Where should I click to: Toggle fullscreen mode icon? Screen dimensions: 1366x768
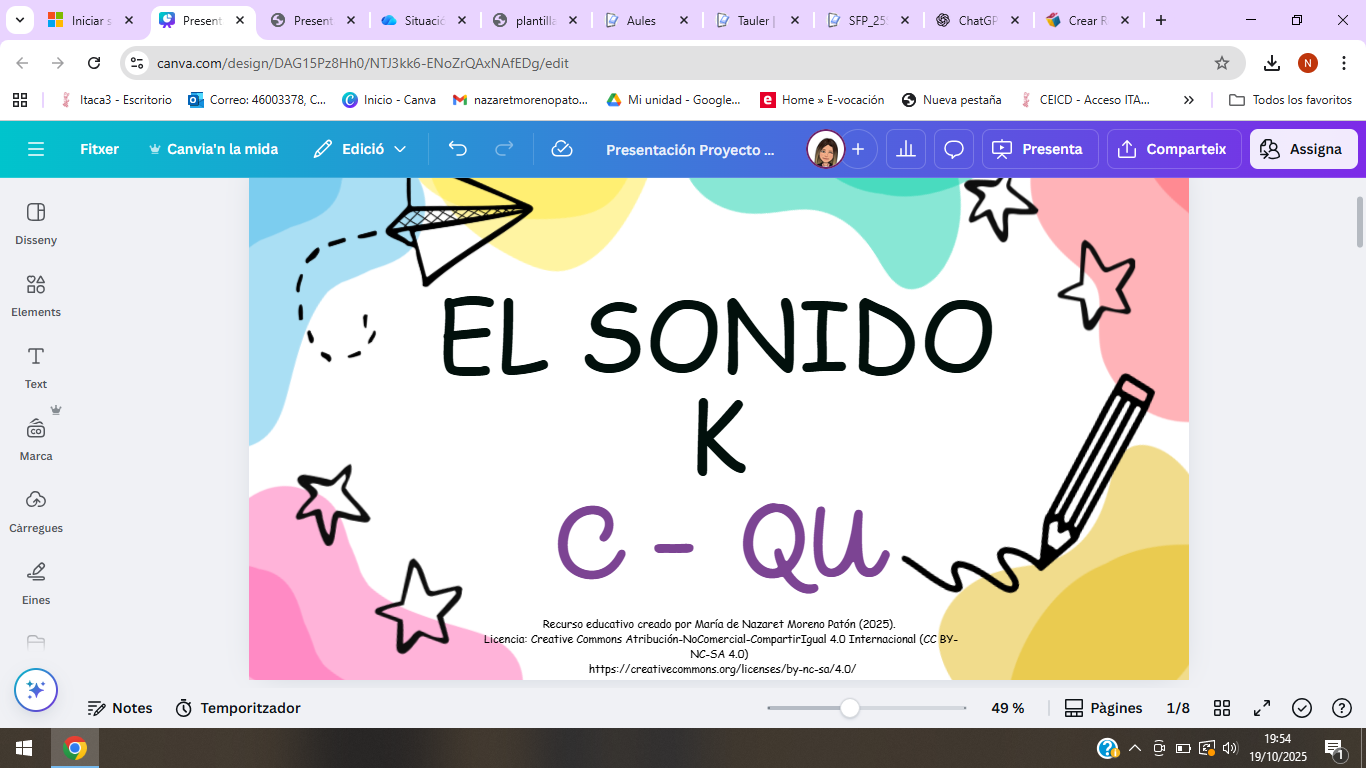click(1262, 708)
